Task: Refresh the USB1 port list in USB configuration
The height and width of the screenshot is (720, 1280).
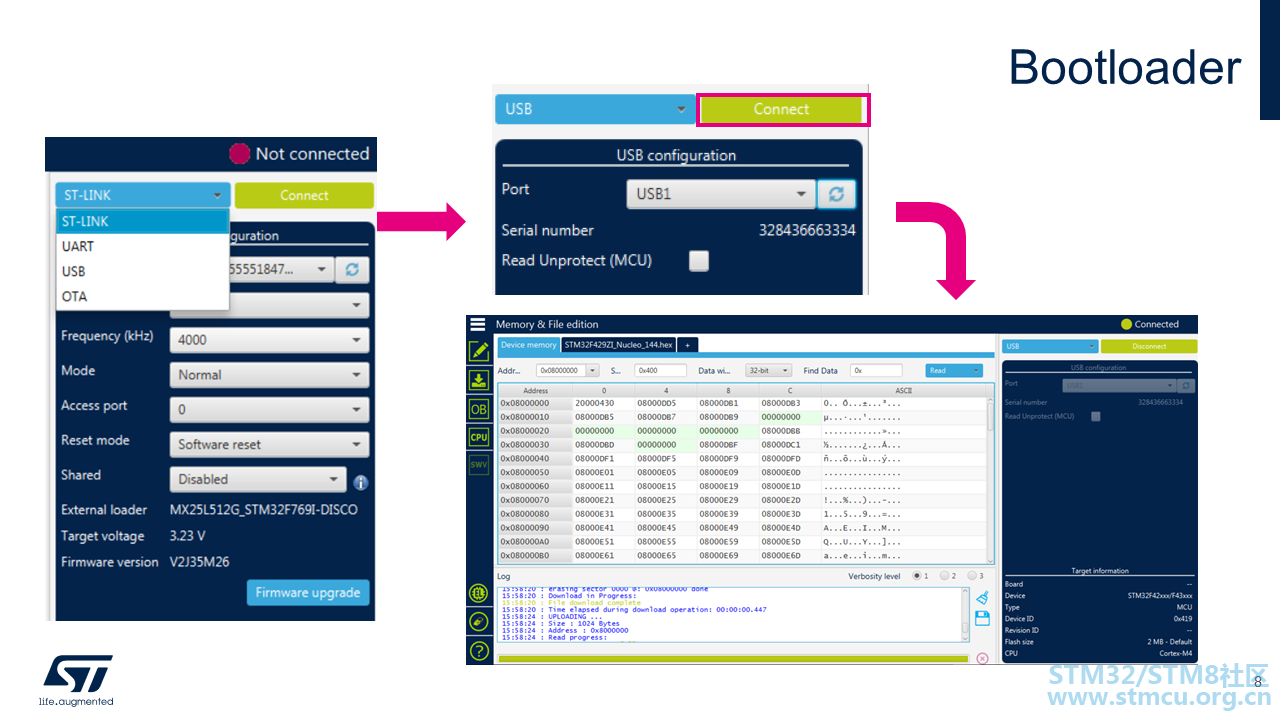Action: 836,194
